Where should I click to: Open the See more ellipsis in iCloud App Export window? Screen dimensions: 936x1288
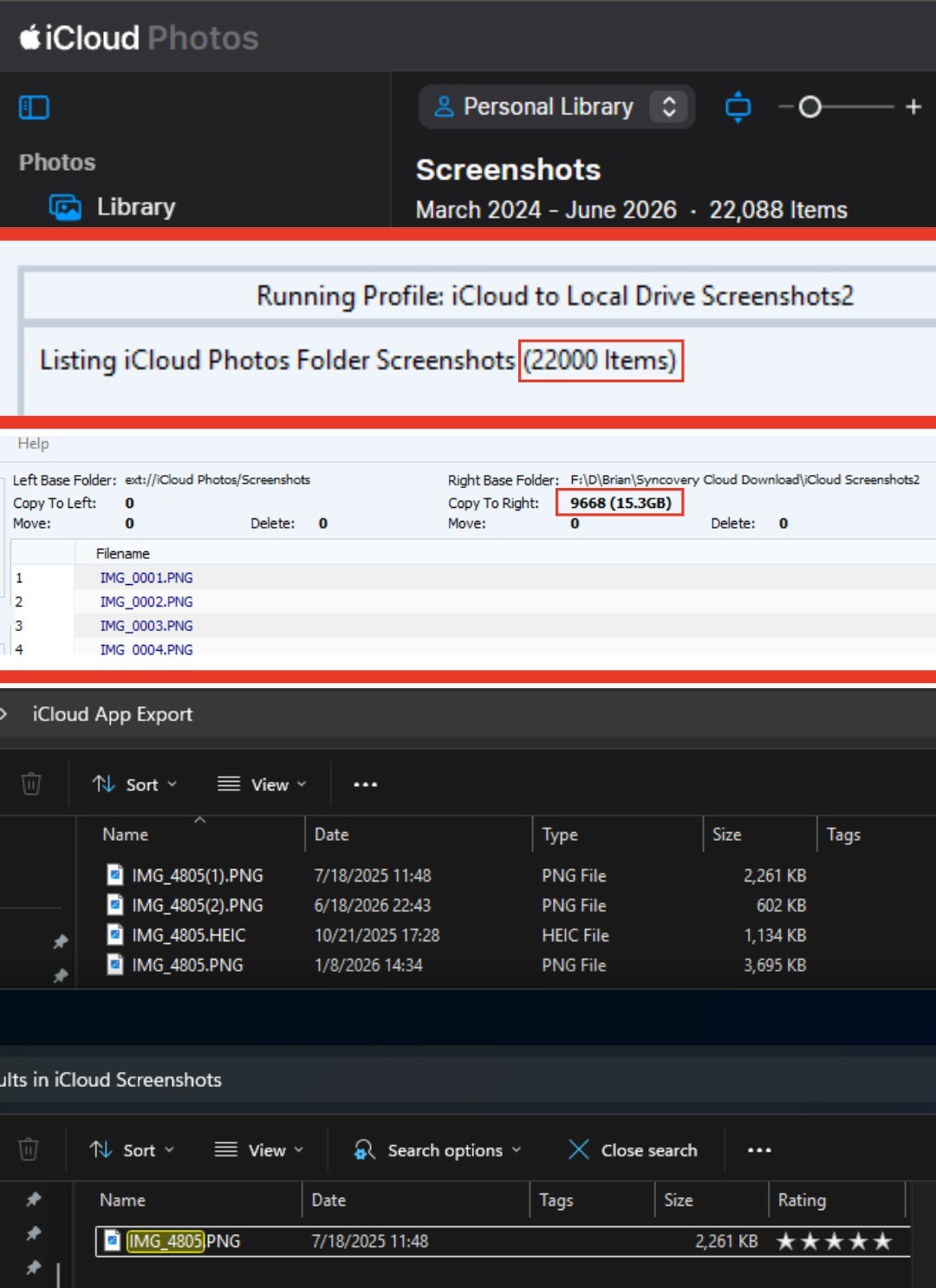point(365,784)
